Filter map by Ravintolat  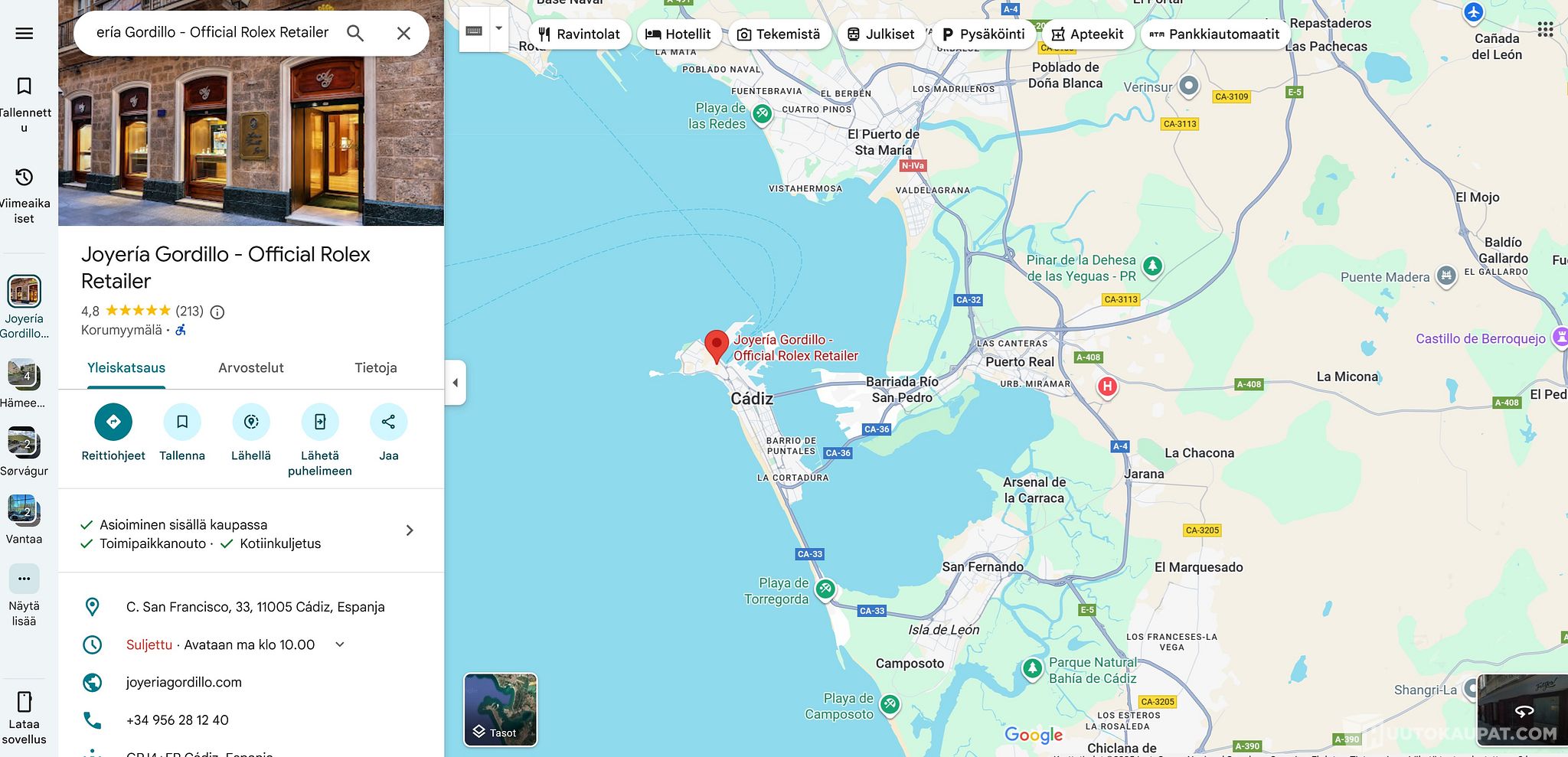(x=580, y=34)
